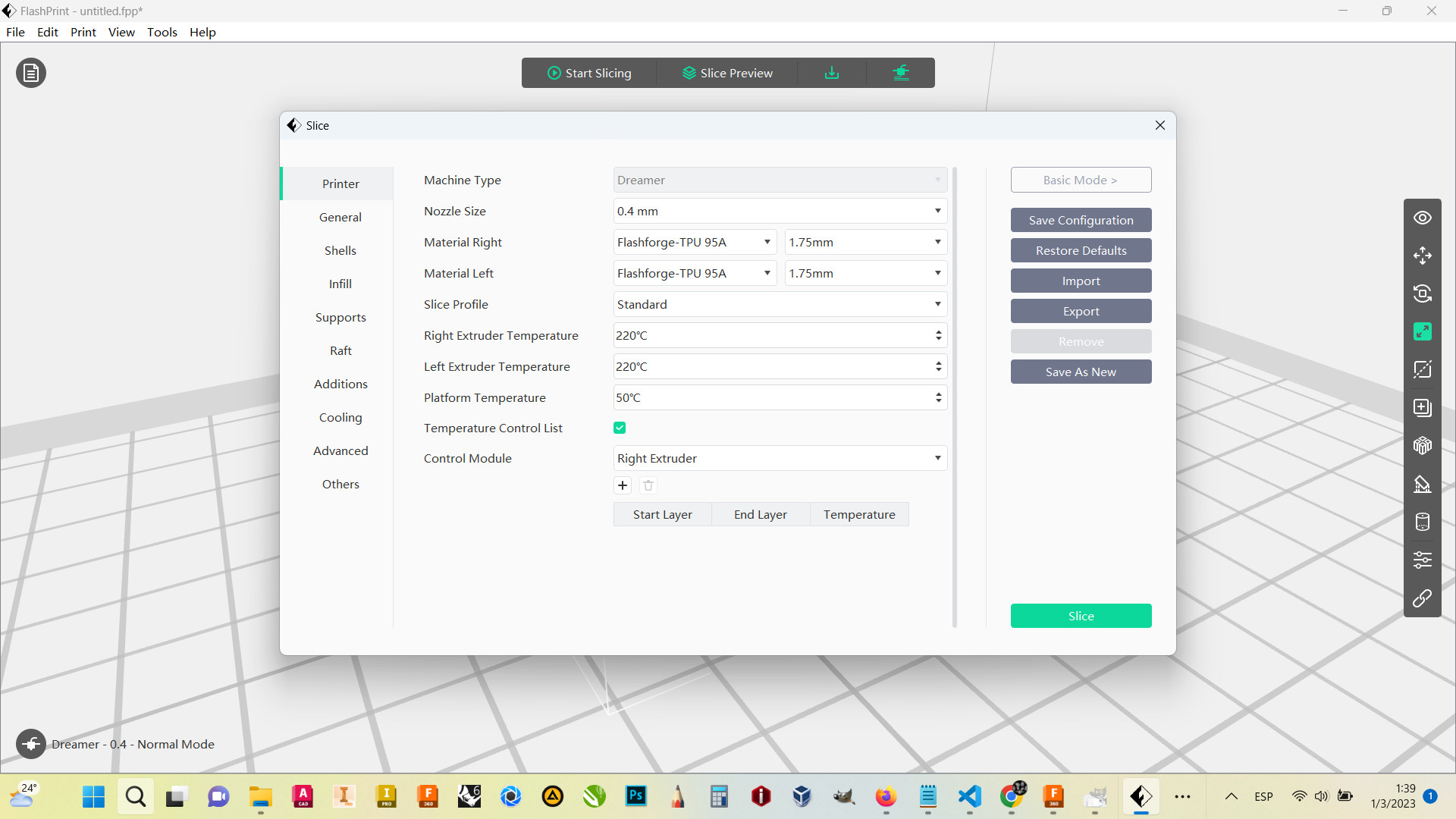Image resolution: width=1456 pixels, height=819 pixels.
Task: Select the highlighted Scale tool
Action: 1423,331
